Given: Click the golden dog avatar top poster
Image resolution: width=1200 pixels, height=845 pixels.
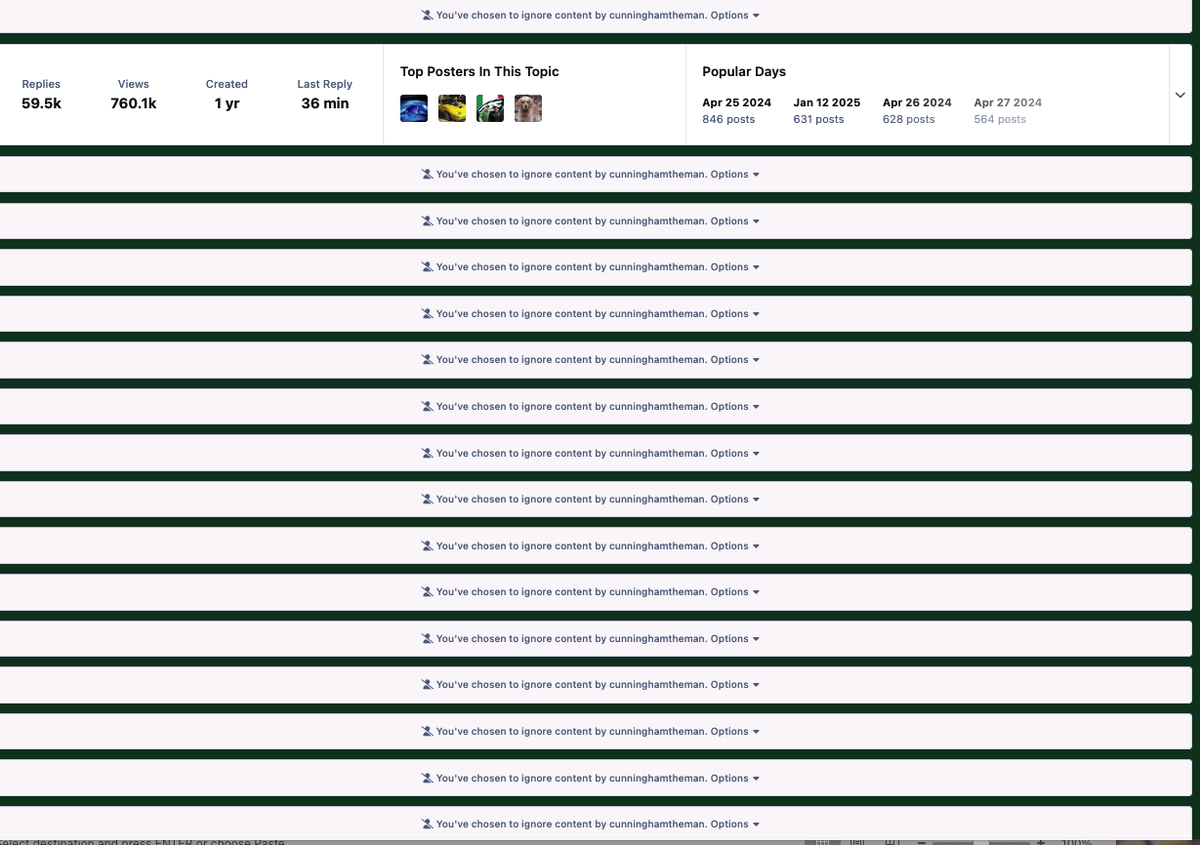Looking at the screenshot, I should (x=528, y=108).
